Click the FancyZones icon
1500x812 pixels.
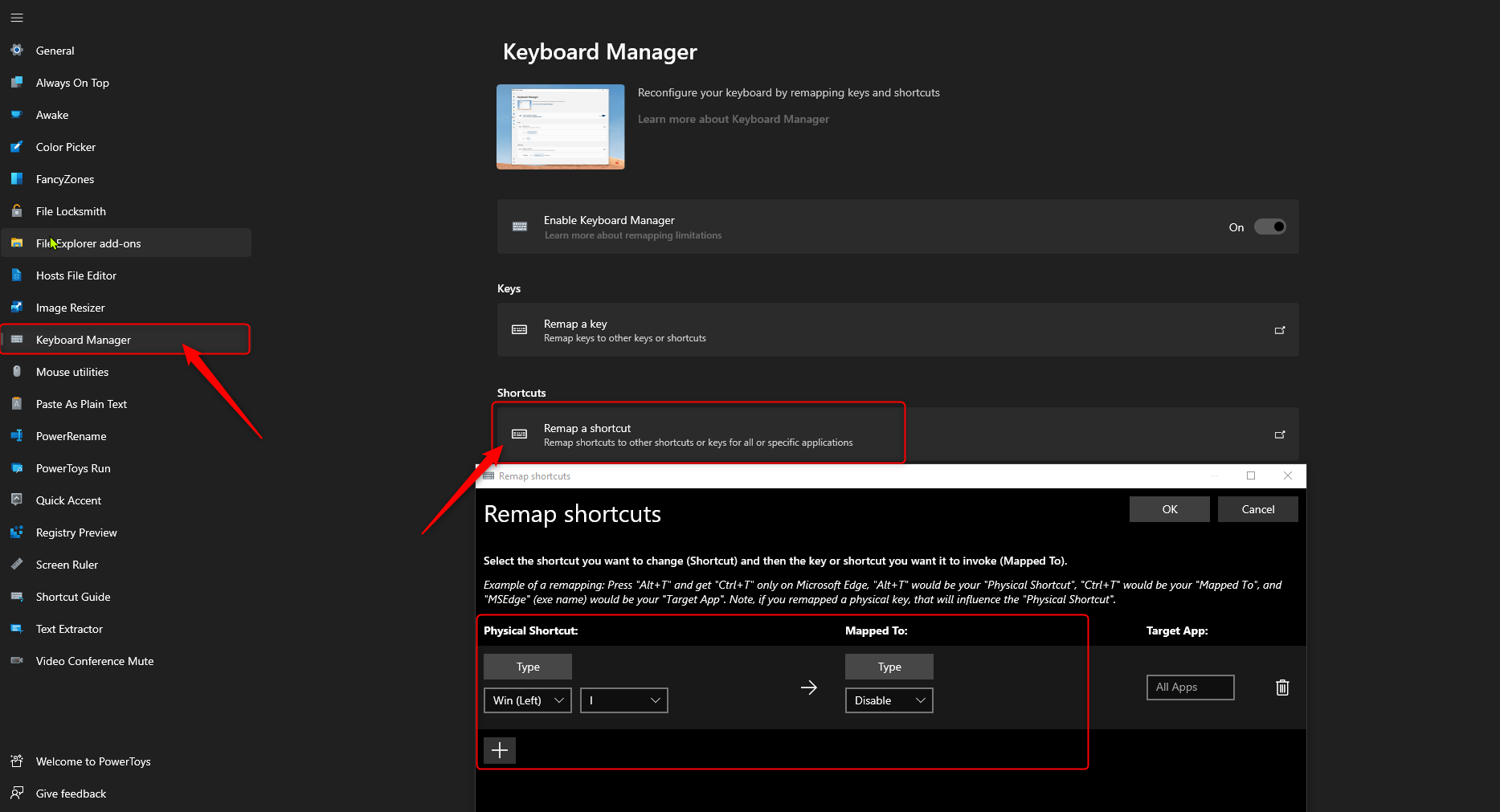tap(17, 178)
